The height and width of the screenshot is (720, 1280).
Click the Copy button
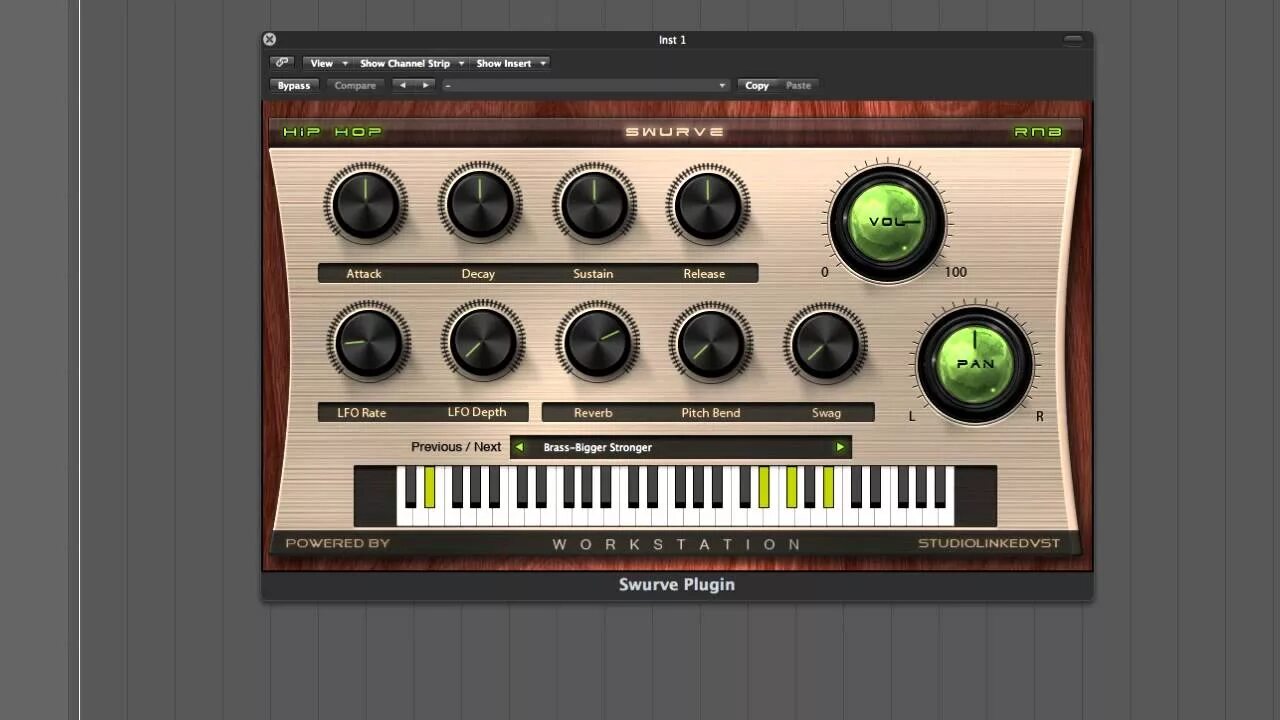pyautogui.click(x=757, y=85)
